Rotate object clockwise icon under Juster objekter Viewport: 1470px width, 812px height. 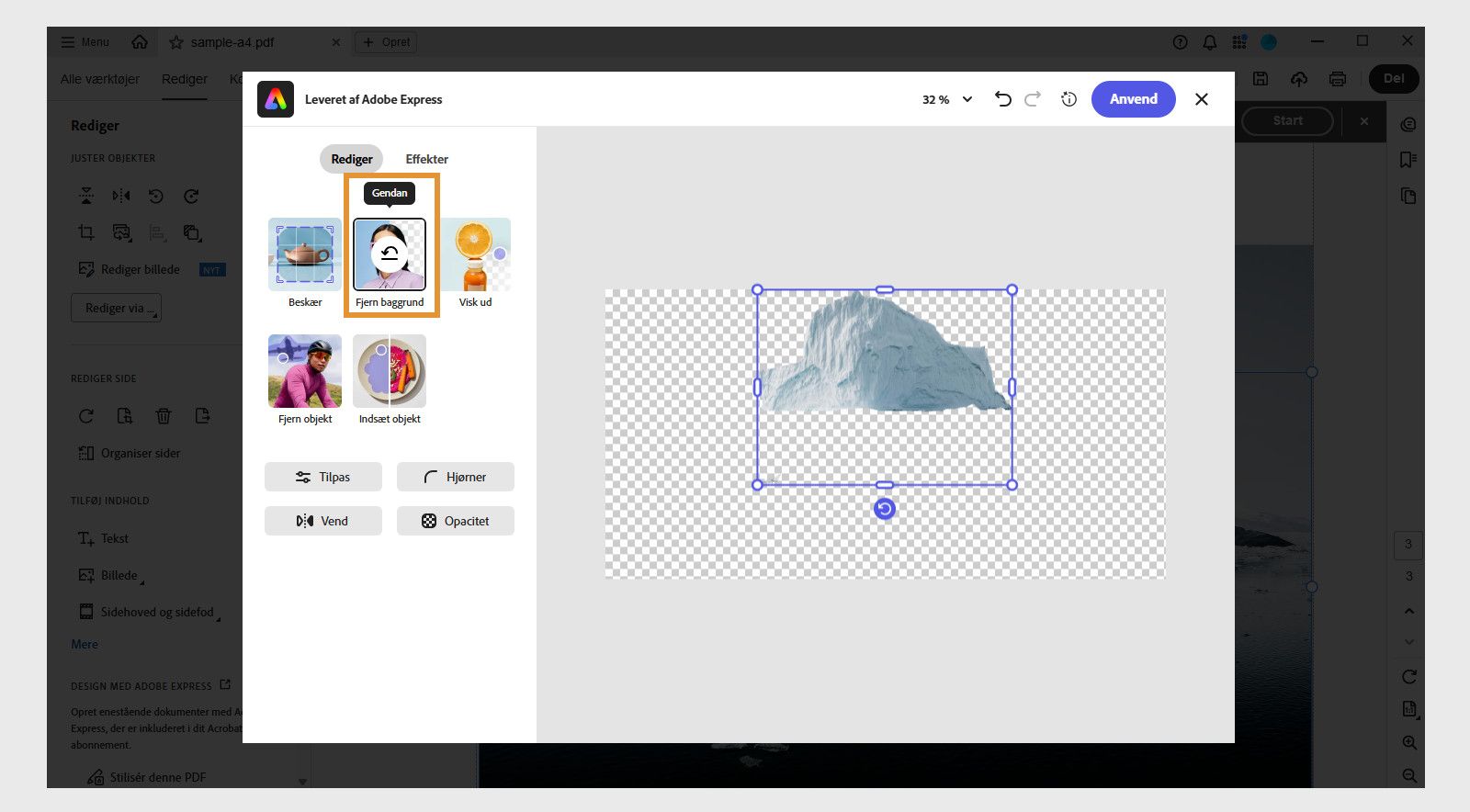tap(191, 196)
